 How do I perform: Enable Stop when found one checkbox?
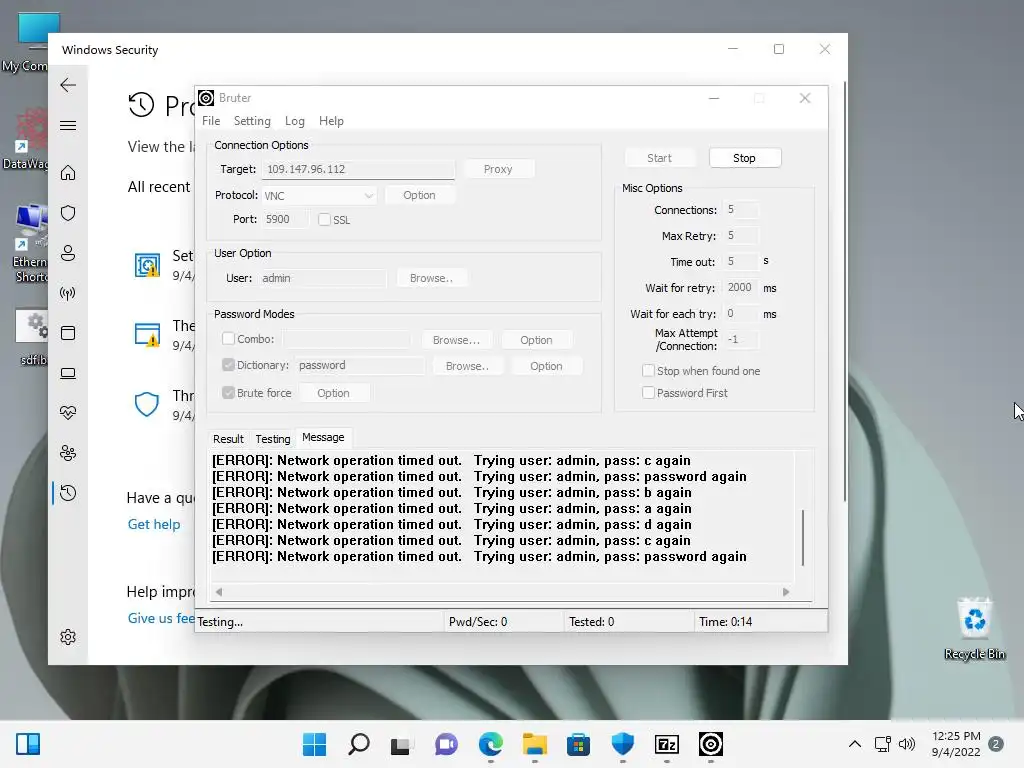coord(648,371)
